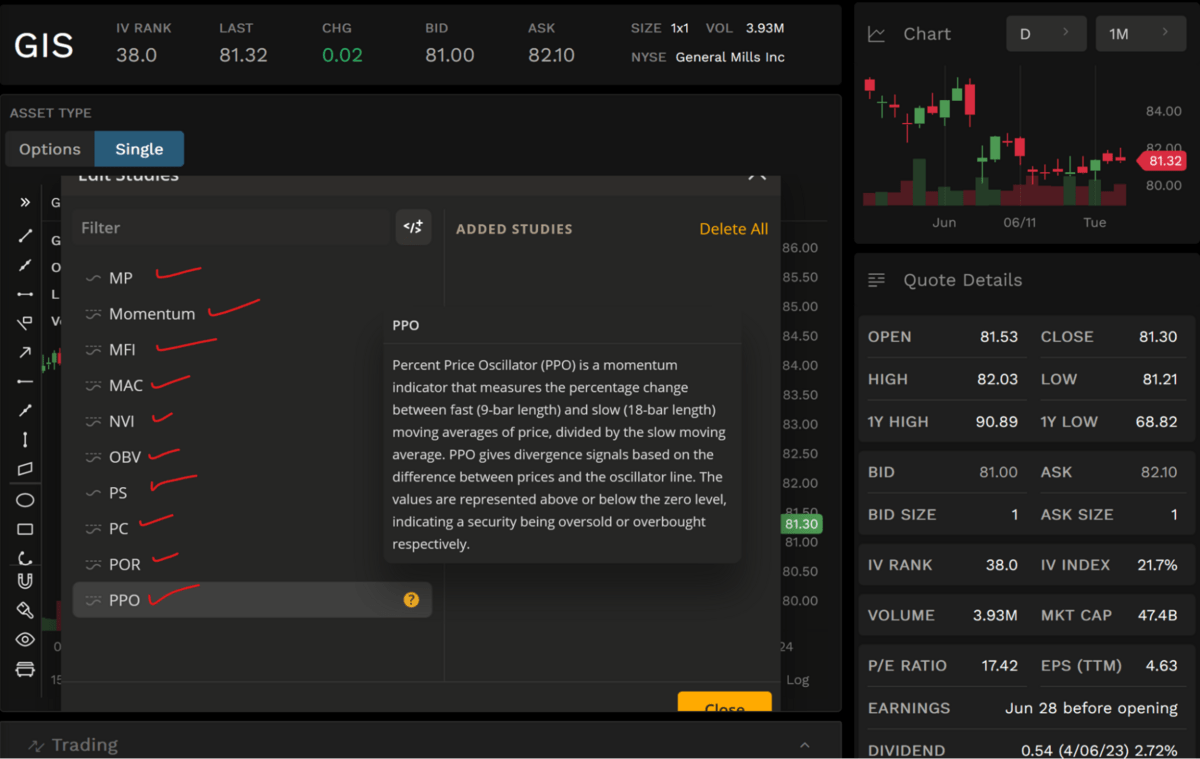Open the custom script code button
This screenshot has height=759, width=1200.
[413, 227]
